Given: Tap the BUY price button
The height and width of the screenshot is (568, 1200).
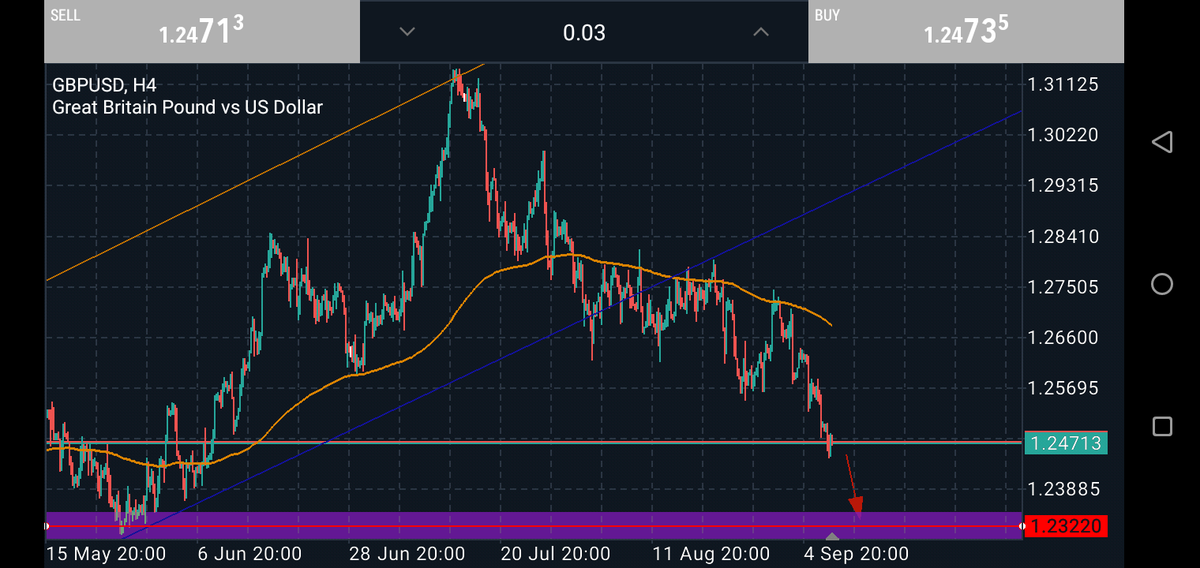Looking at the screenshot, I should point(966,31).
